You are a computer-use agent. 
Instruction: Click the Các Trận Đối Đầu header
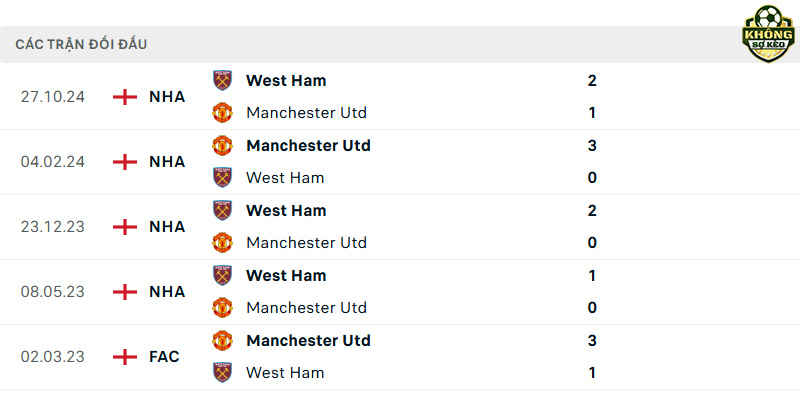(x=81, y=44)
